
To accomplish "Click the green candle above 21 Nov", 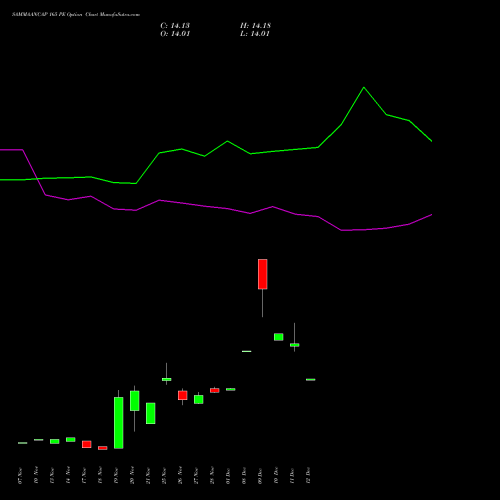I will click(x=151, y=413).
